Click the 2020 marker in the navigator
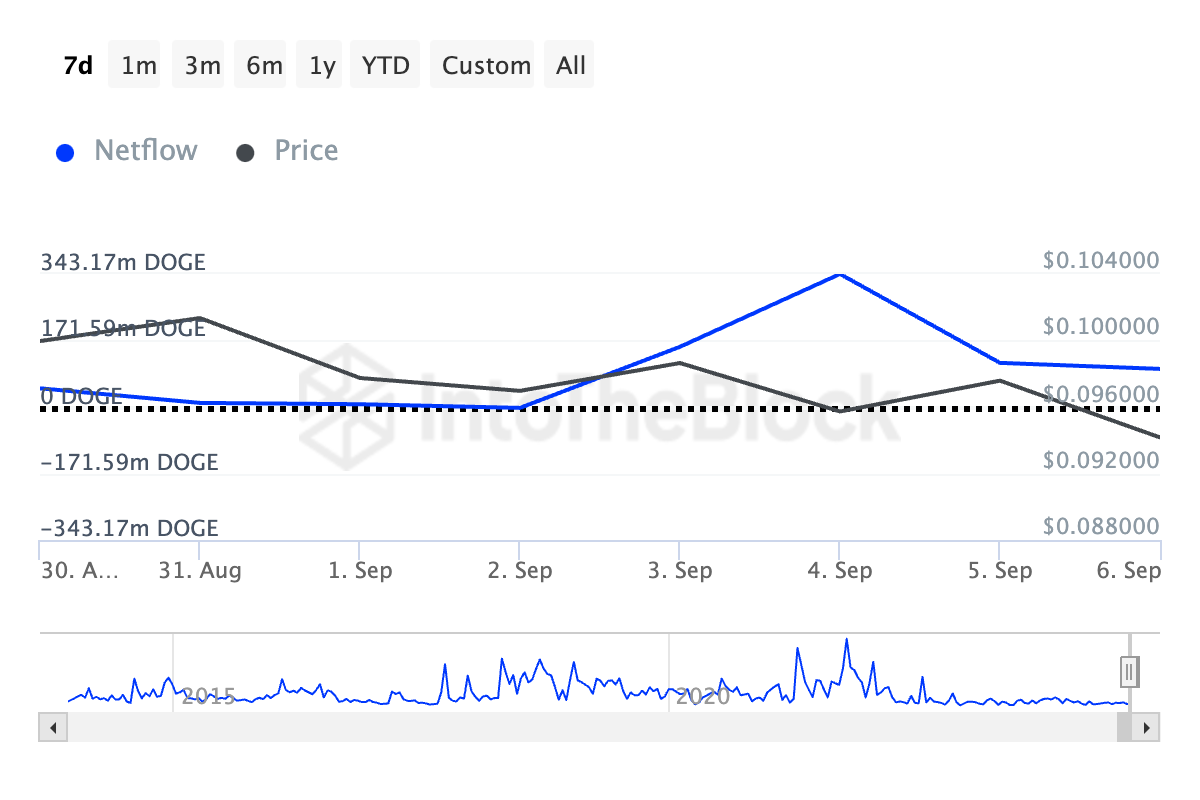This screenshot has width=1200, height=800. click(x=702, y=696)
